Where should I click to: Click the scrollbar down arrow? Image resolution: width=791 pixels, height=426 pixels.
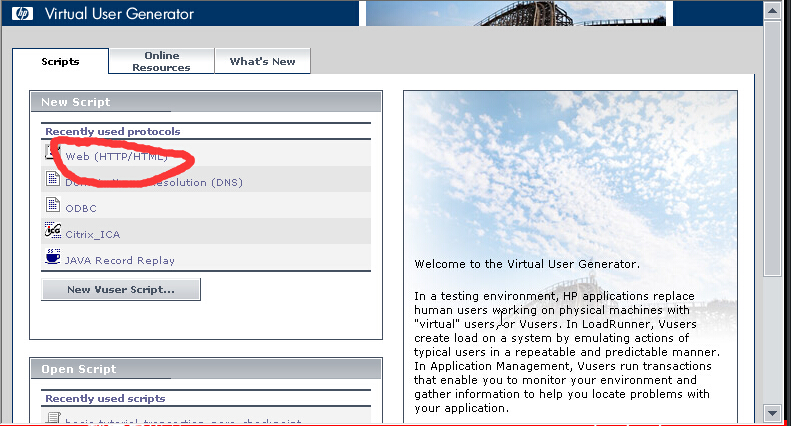coord(772,413)
